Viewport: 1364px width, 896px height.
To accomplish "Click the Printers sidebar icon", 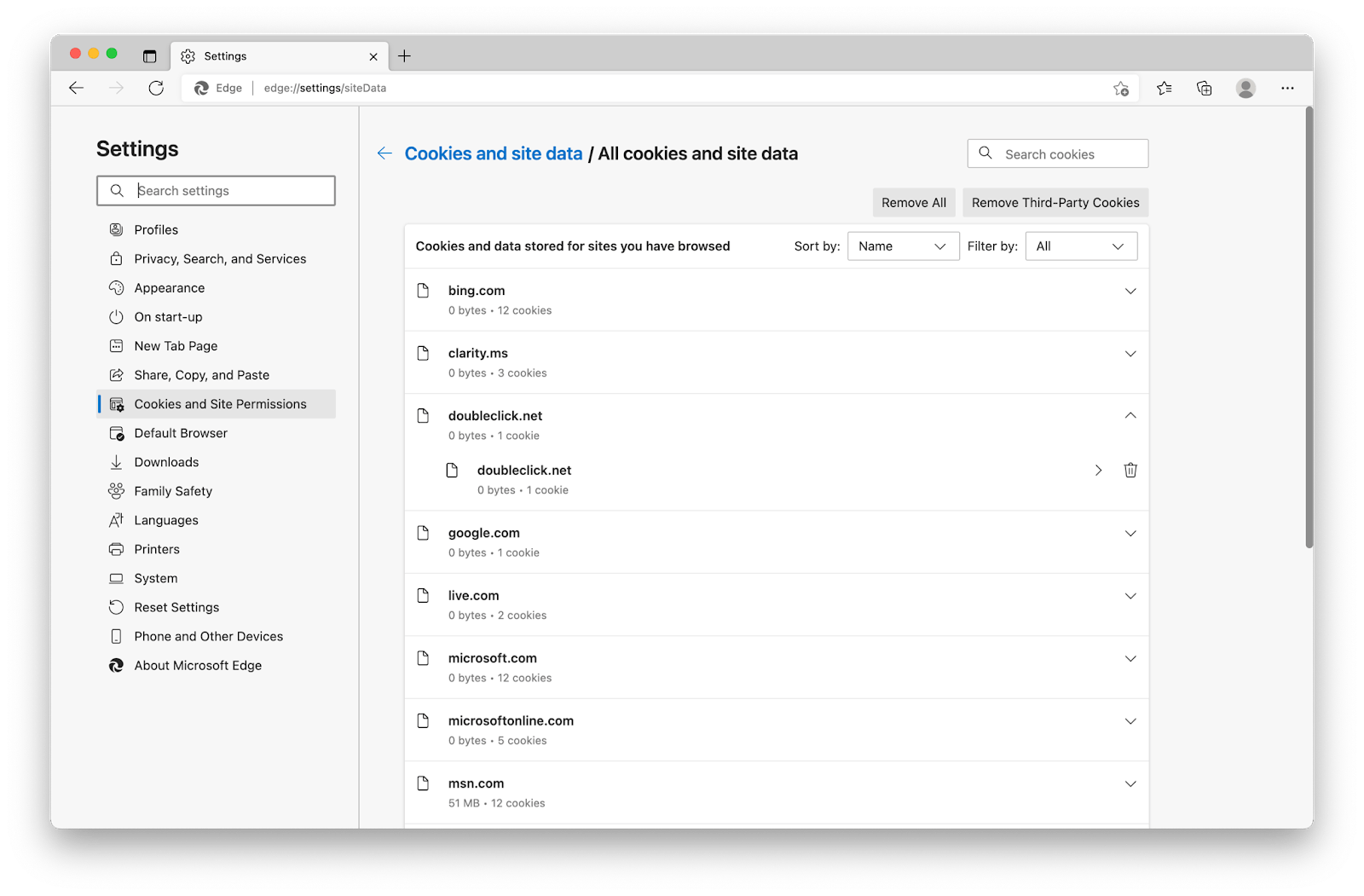I will point(116,549).
